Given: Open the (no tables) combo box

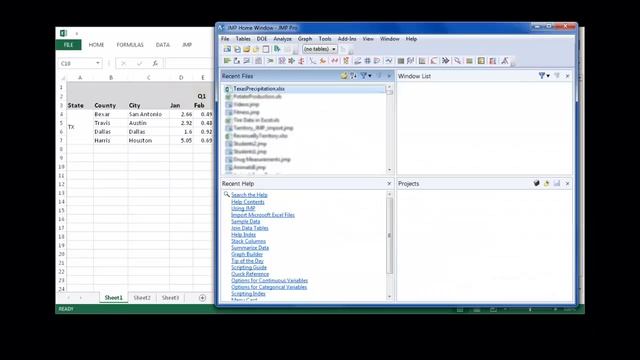Looking at the screenshot, I should coord(320,49).
